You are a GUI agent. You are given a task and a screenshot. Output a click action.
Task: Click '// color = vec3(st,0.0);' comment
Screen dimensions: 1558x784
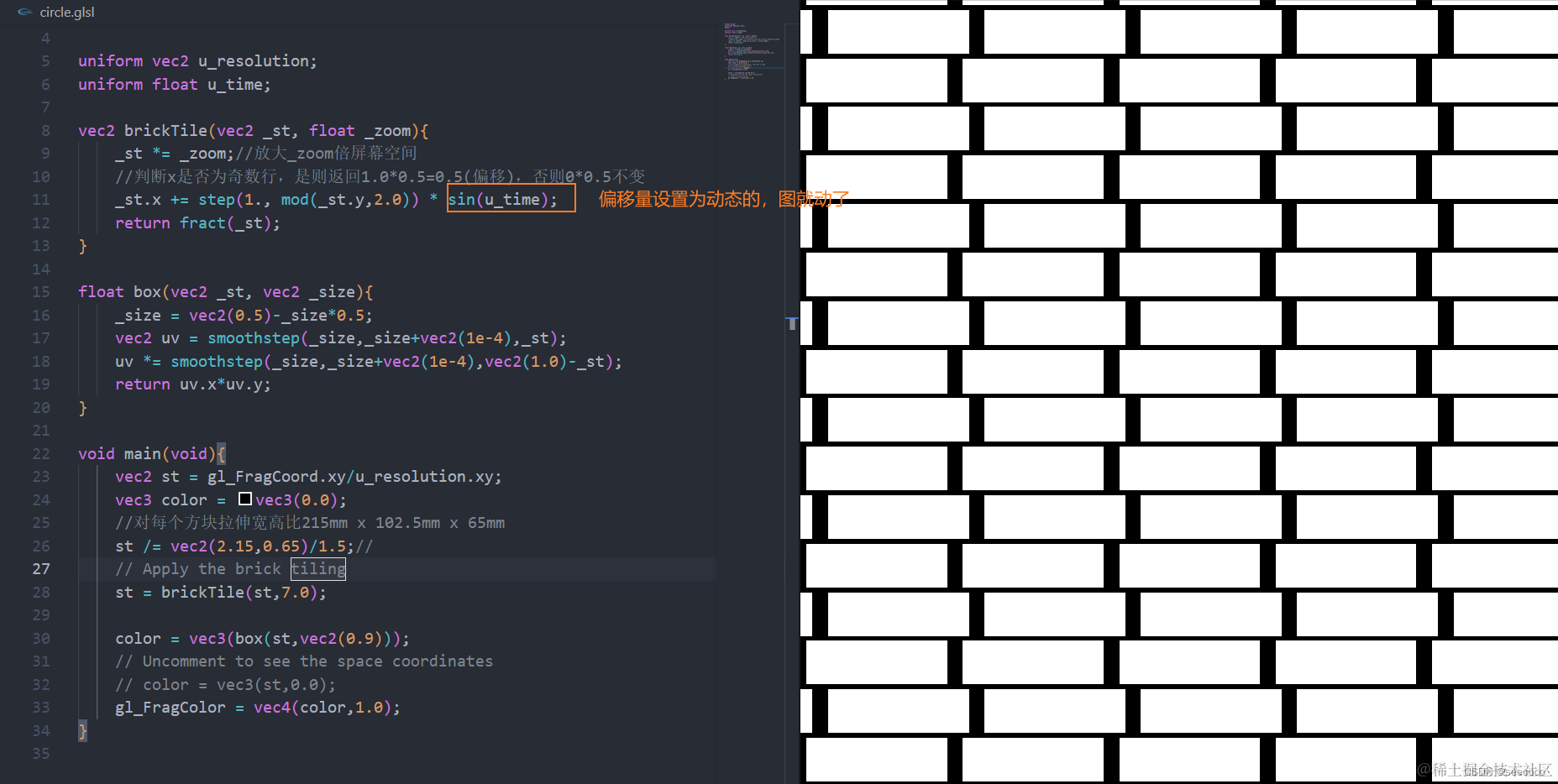click(x=225, y=685)
